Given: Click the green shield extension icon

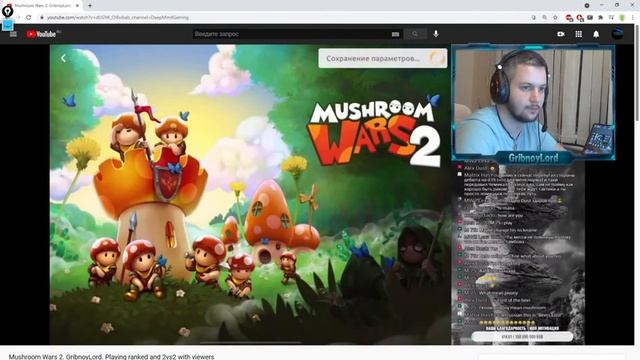Looking at the screenshot, I should tap(622, 18).
